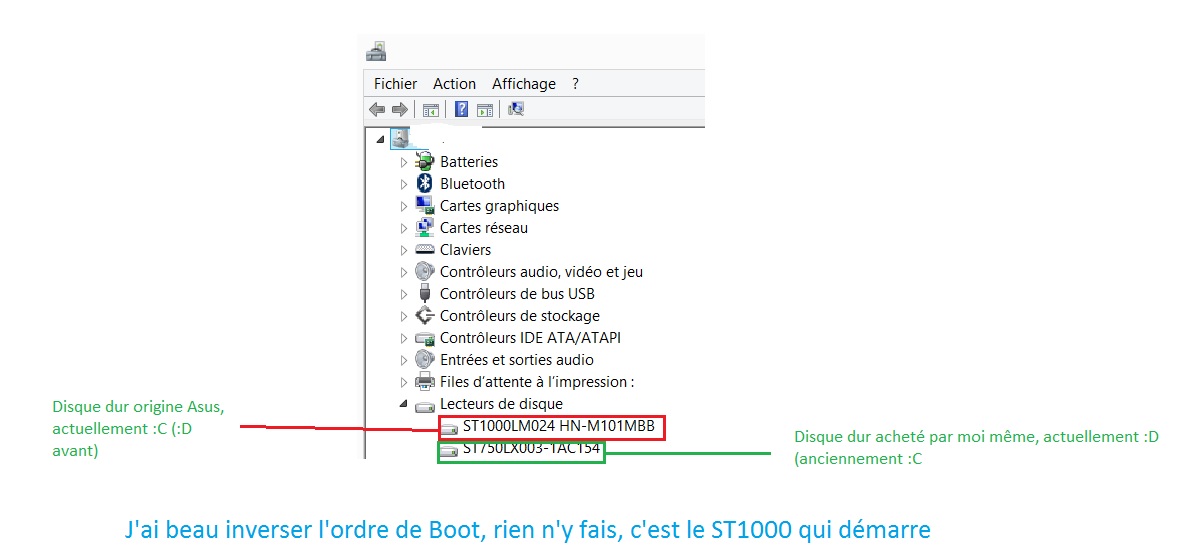The width and height of the screenshot is (1188, 547).
Task: Select Files d'attente à l'impression label
Action: (536, 382)
